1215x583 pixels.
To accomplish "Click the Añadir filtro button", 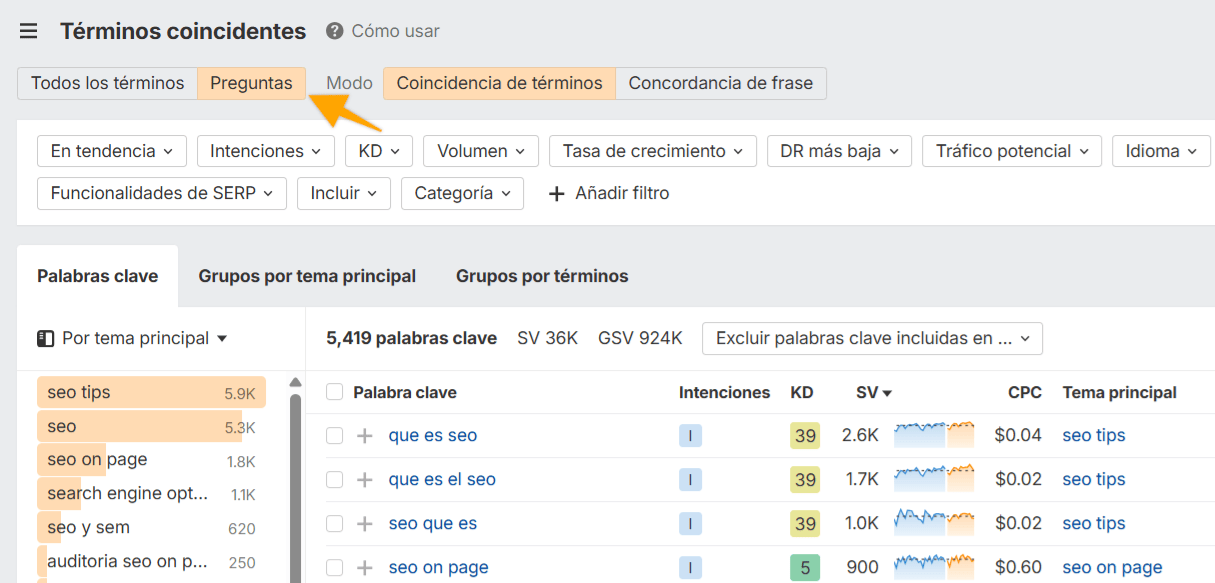I will 609,194.
